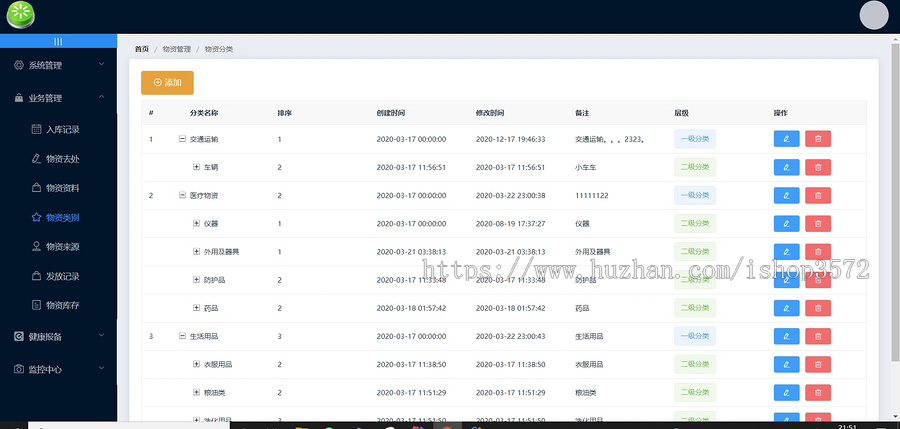Screen dimensions: 900x429
Task: Expand the 粮油类 tree node
Action: (196, 392)
